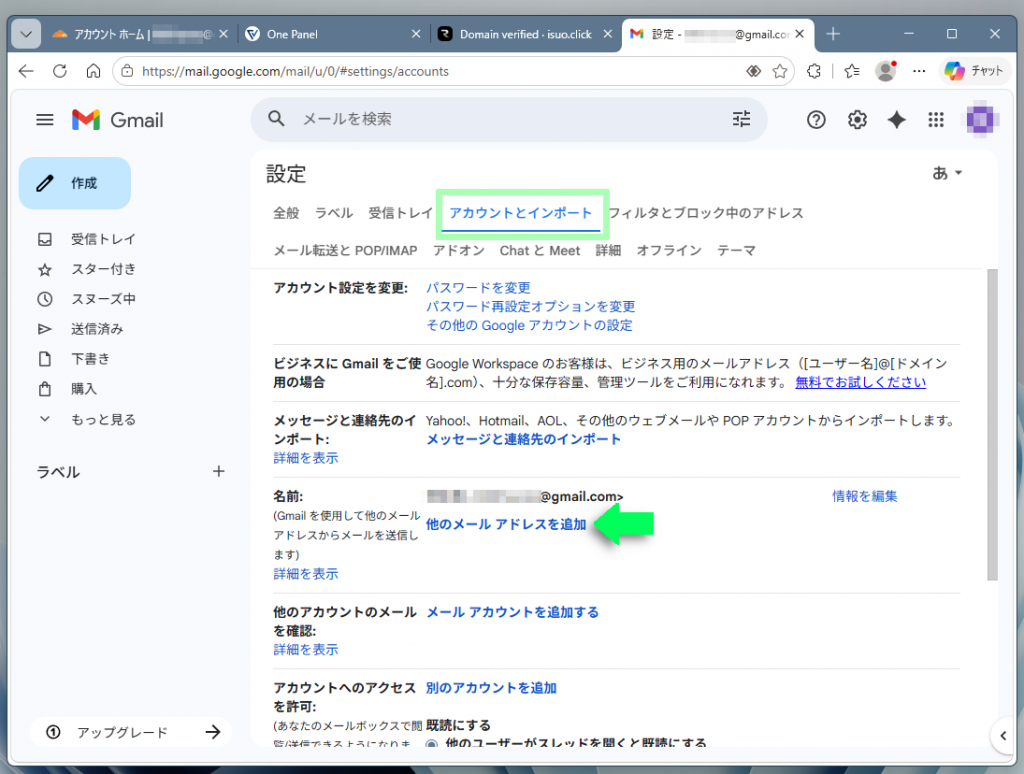Viewport: 1024px width, 774px height.
Task: Click the アップグレード upgrade button
Action: [130, 732]
